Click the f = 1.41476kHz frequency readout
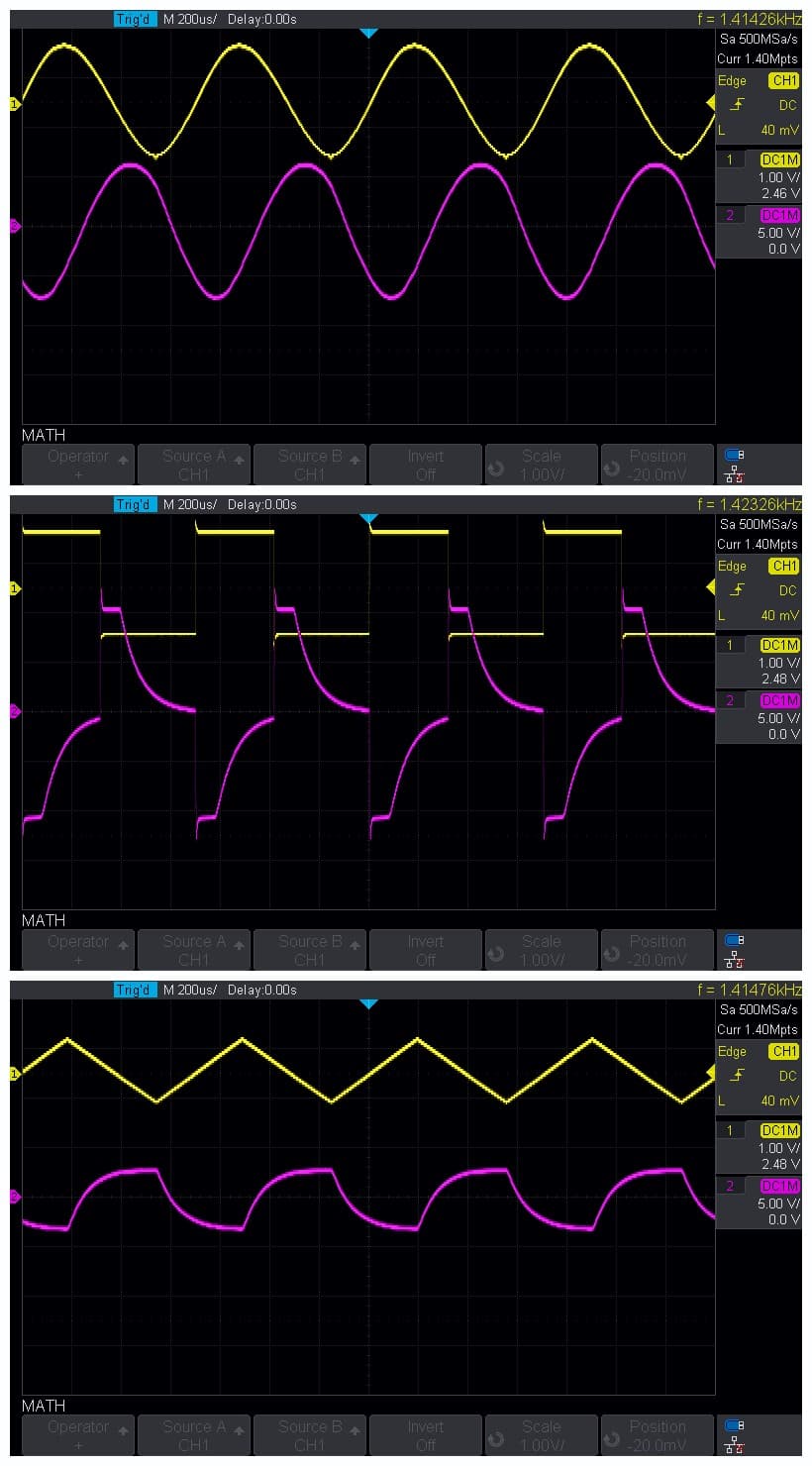Viewport: 812px width, 1466px height. pos(749,990)
